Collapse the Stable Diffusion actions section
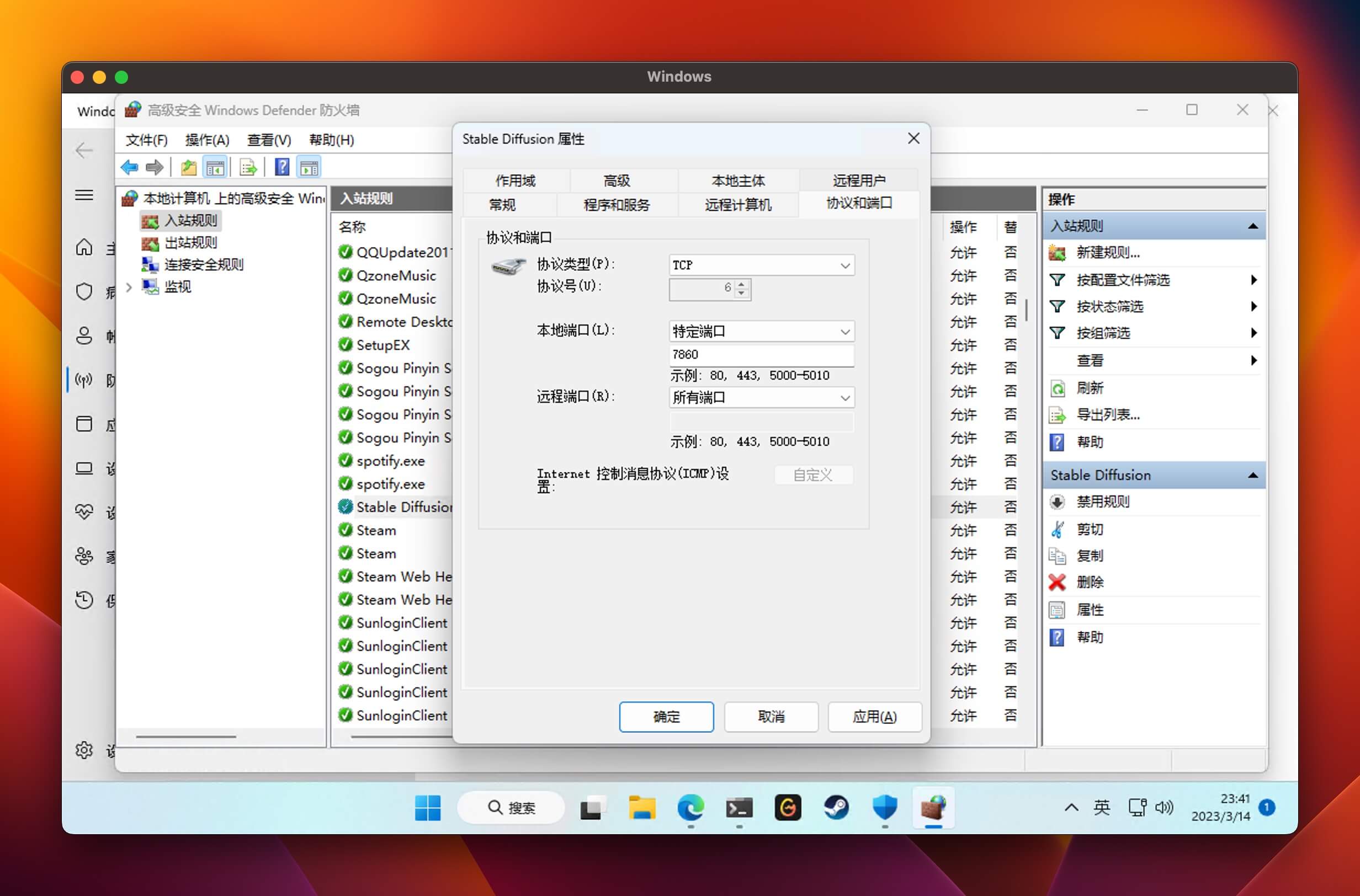The height and width of the screenshot is (896, 1360). click(x=1253, y=475)
